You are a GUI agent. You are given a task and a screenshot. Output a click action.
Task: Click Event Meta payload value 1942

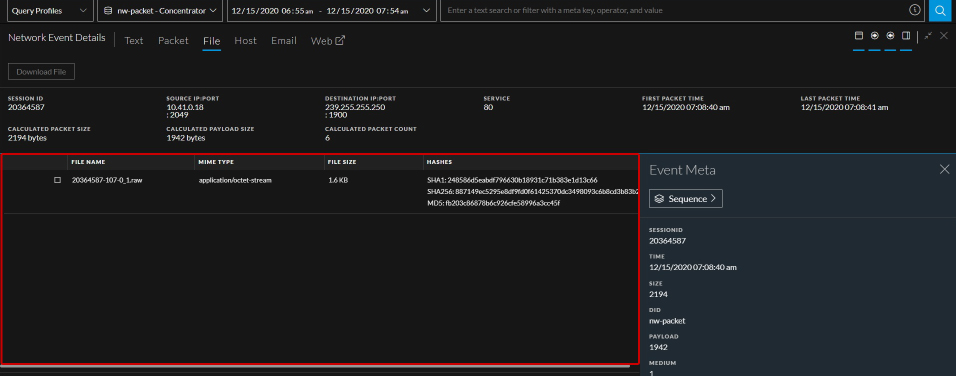658,347
